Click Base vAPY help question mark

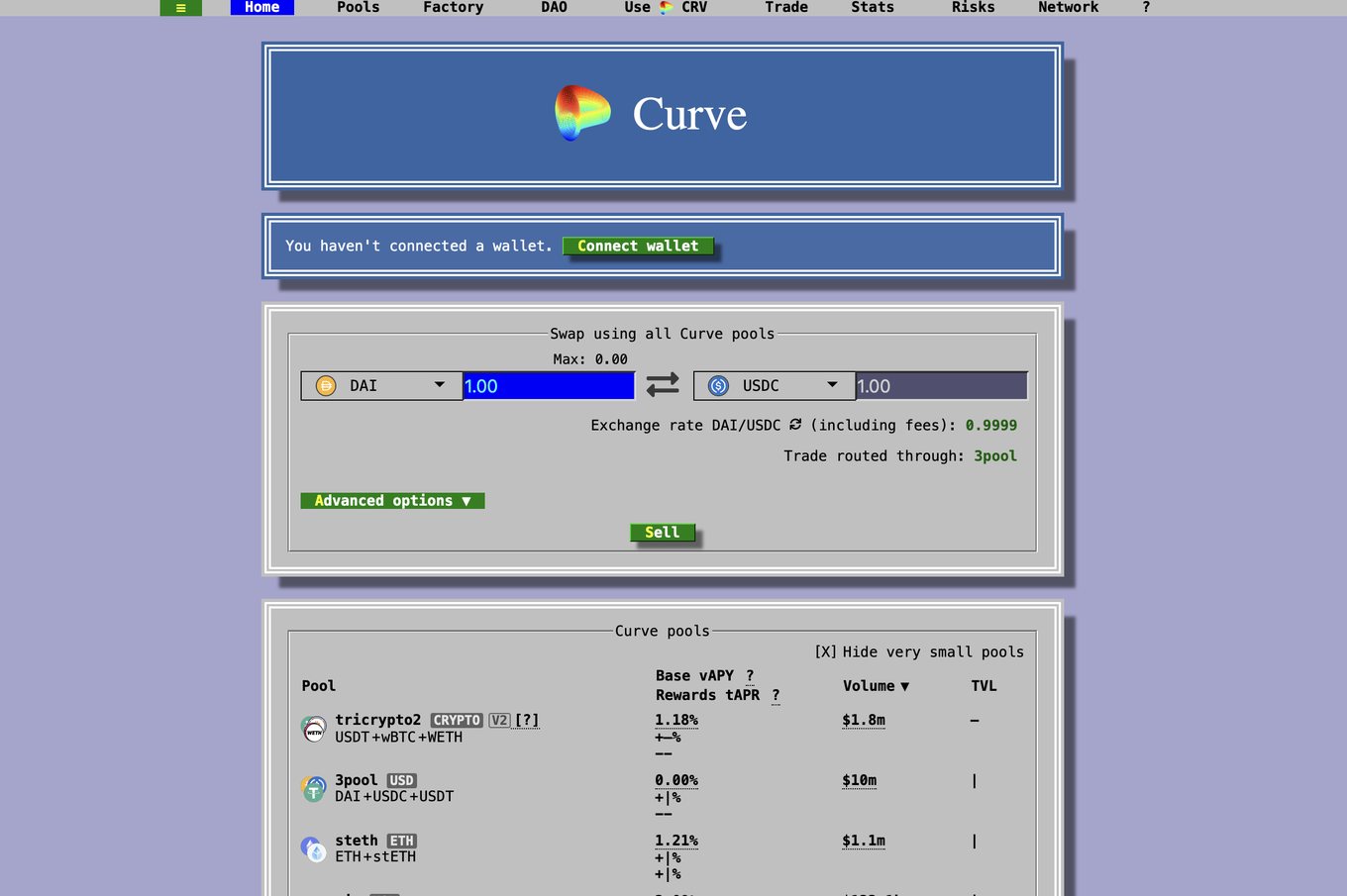point(750,676)
